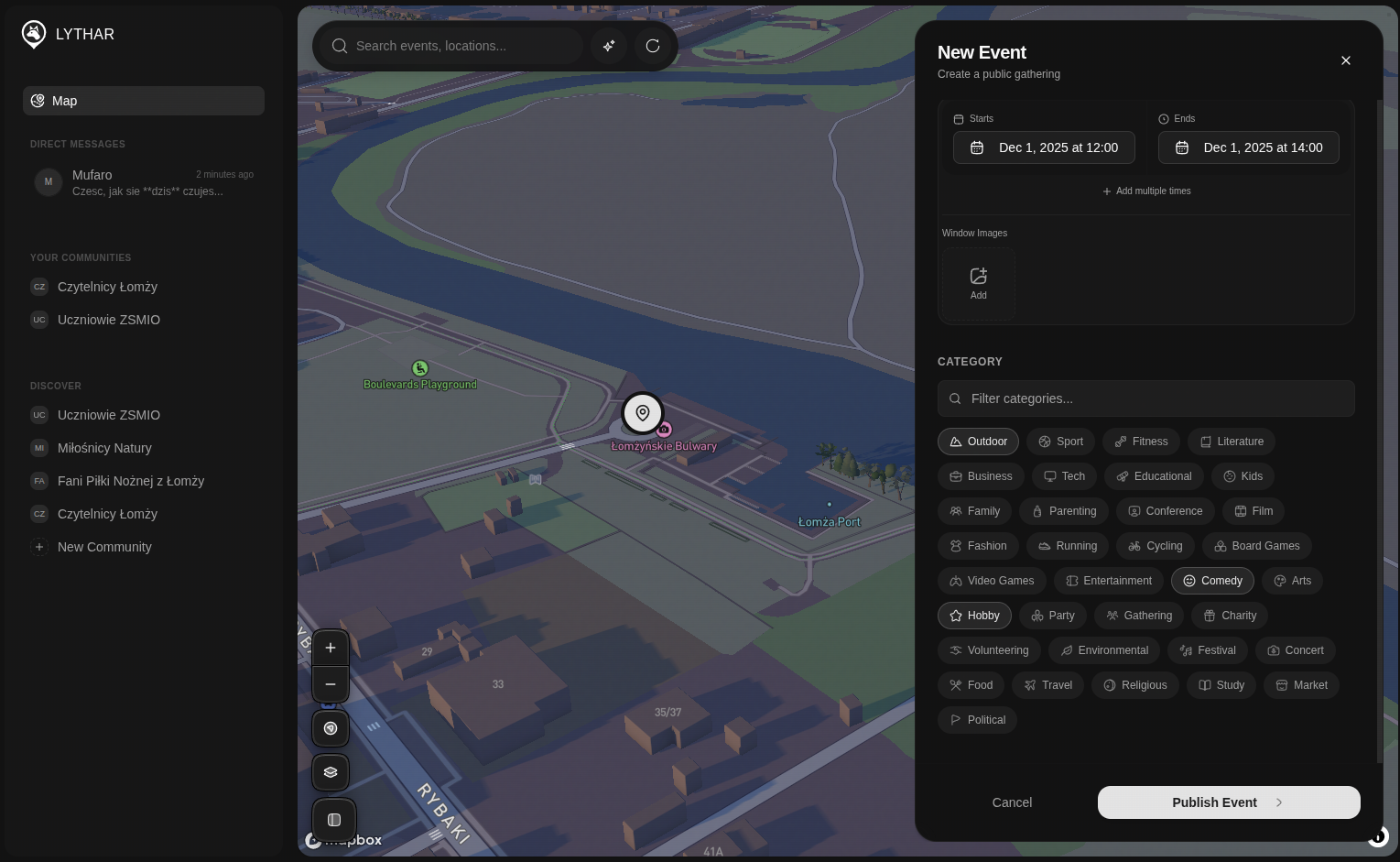The height and width of the screenshot is (862, 1400).
Task: Open the Map navigation item
Action: 144,101
